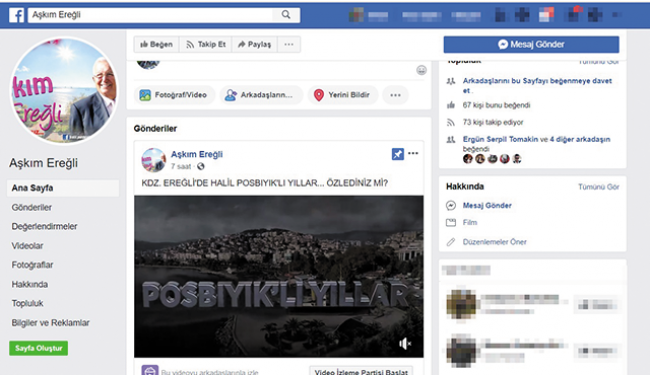This screenshot has height=375, width=650.
Task: Click the Facebook logo icon
Action: 17,15
